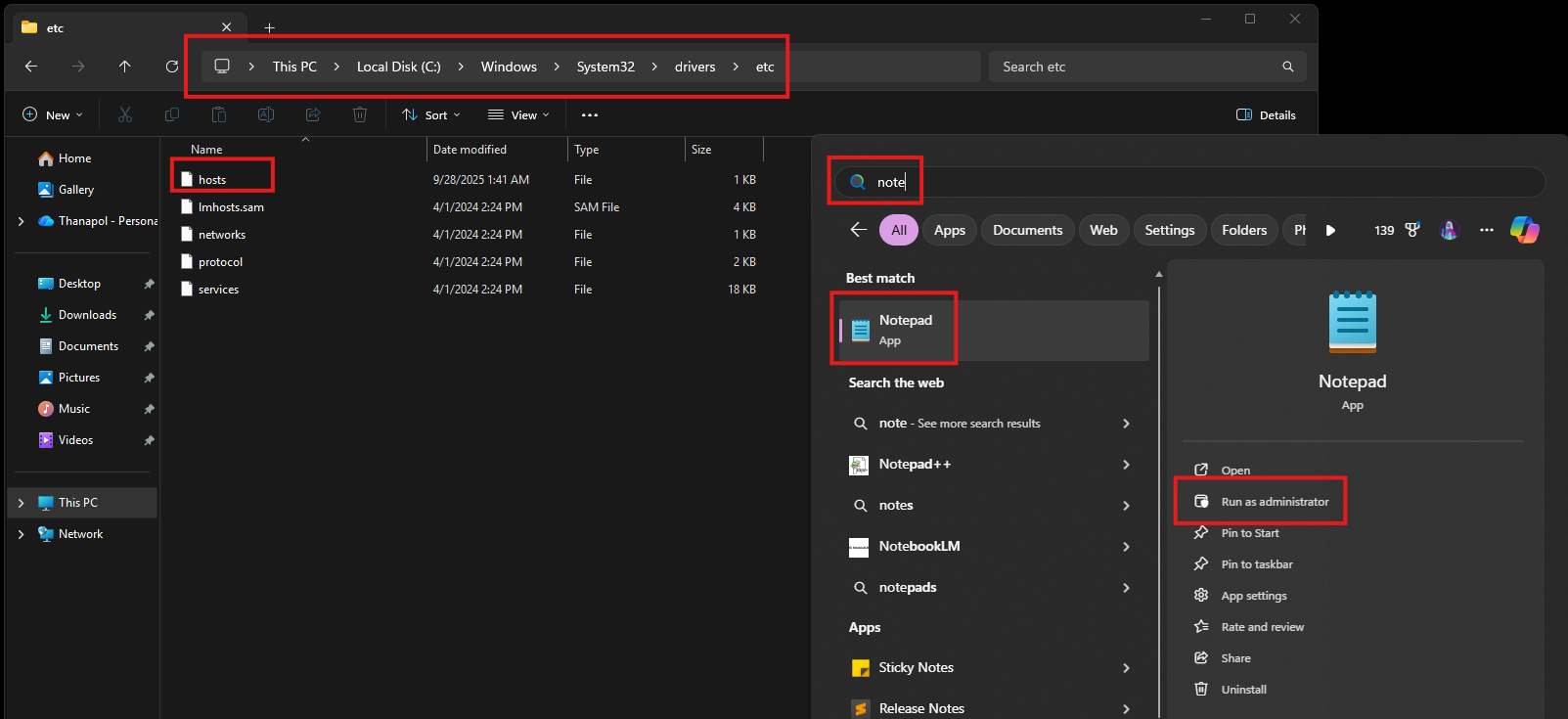Toggle the Details pane button
The width and height of the screenshot is (1568, 719).
(1266, 114)
